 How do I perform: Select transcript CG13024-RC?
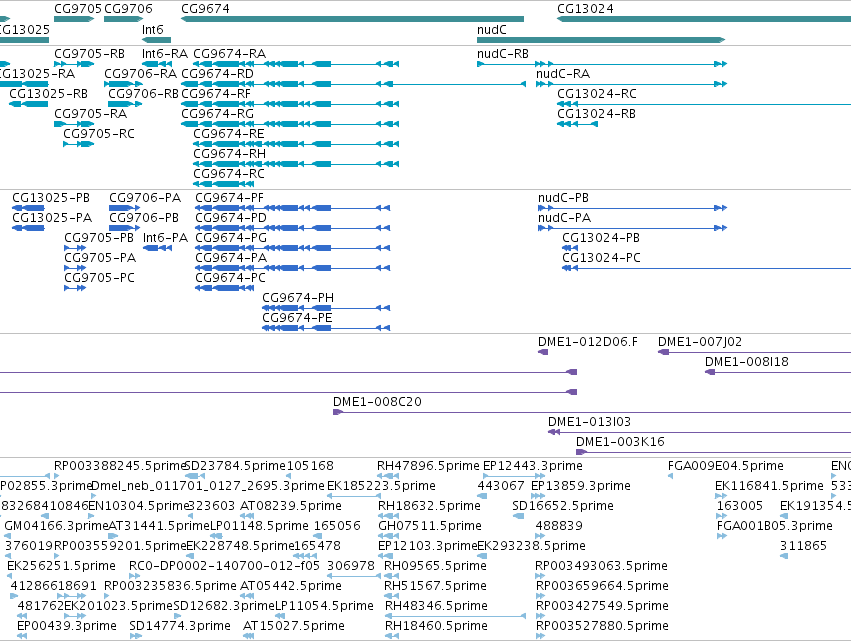pos(596,94)
